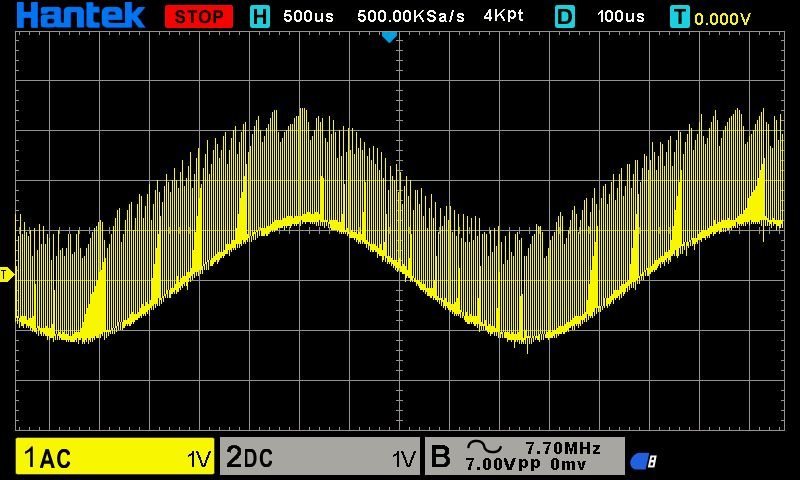Image resolution: width=800 pixels, height=480 pixels.
Task: Select the channel 2 DC 1V box
Action: (x=320, y=456)
